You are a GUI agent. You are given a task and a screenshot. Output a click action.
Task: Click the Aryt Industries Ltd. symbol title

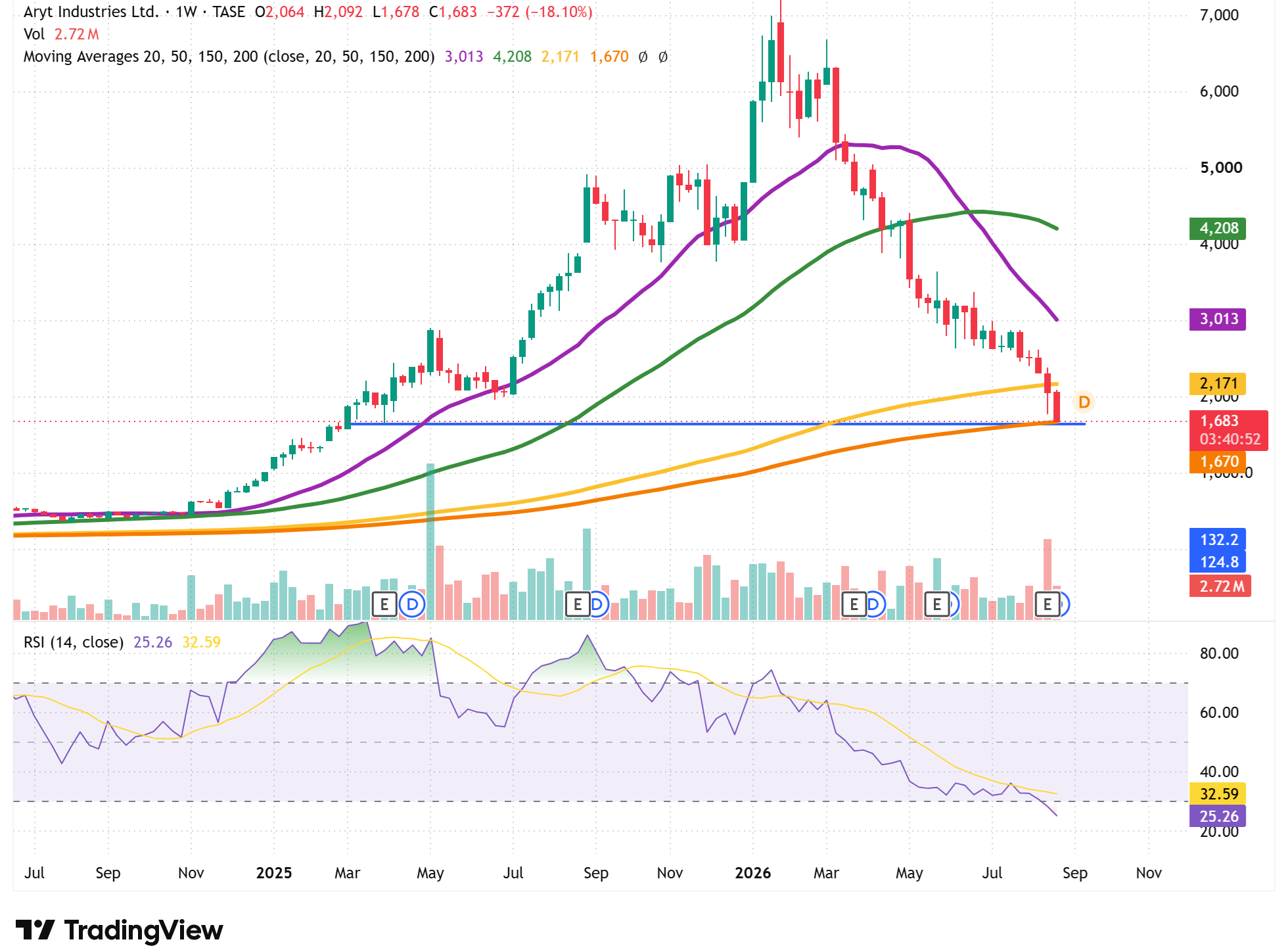91,12
